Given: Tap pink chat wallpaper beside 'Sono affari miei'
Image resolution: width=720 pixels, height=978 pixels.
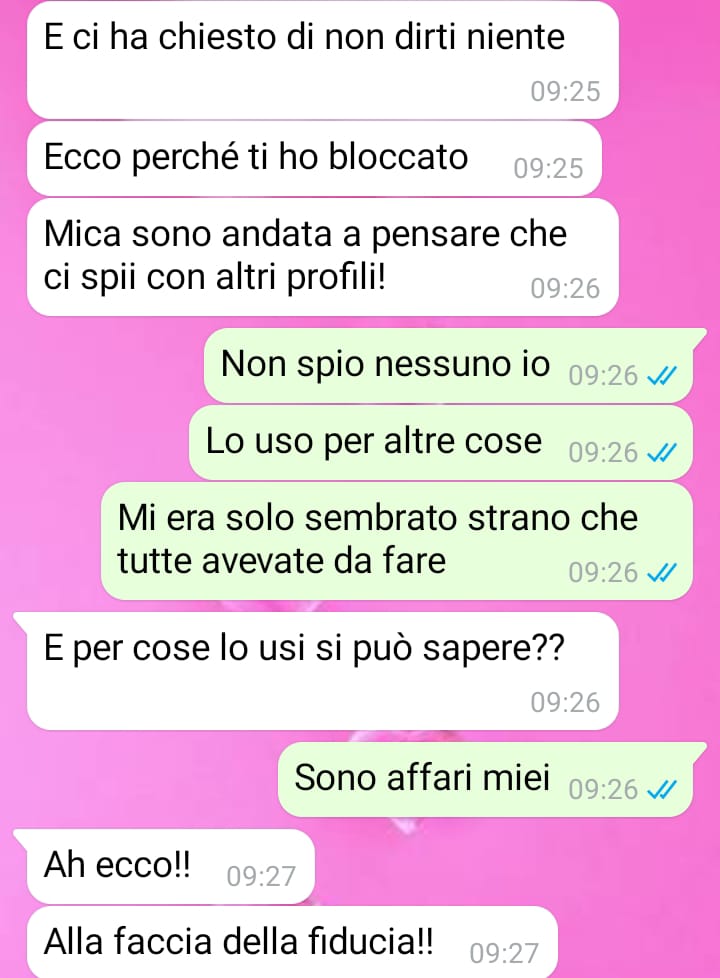Looking at the screenshot, I should (x=137, y=780).
